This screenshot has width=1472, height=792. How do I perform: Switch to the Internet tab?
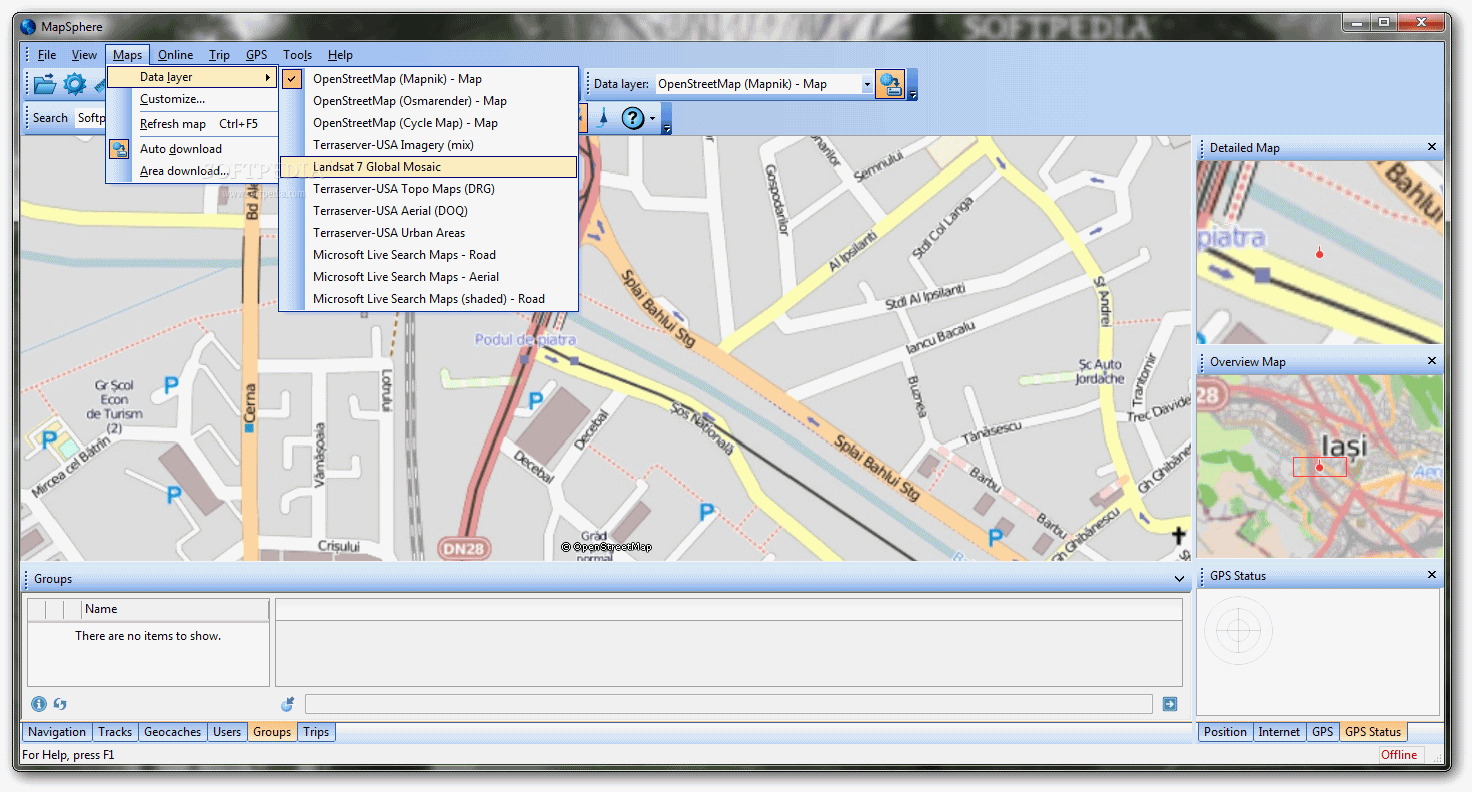[1279, 732]
